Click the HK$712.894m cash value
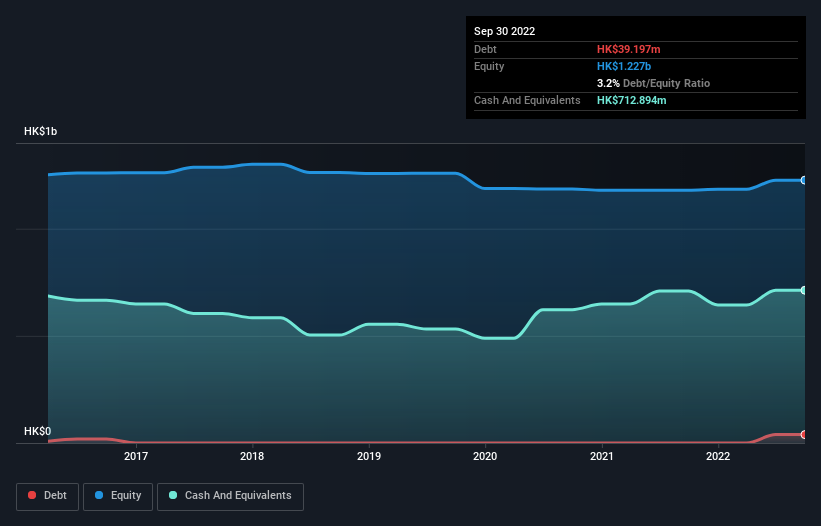Screen dimensions: 821x526 tap(631, 100)
